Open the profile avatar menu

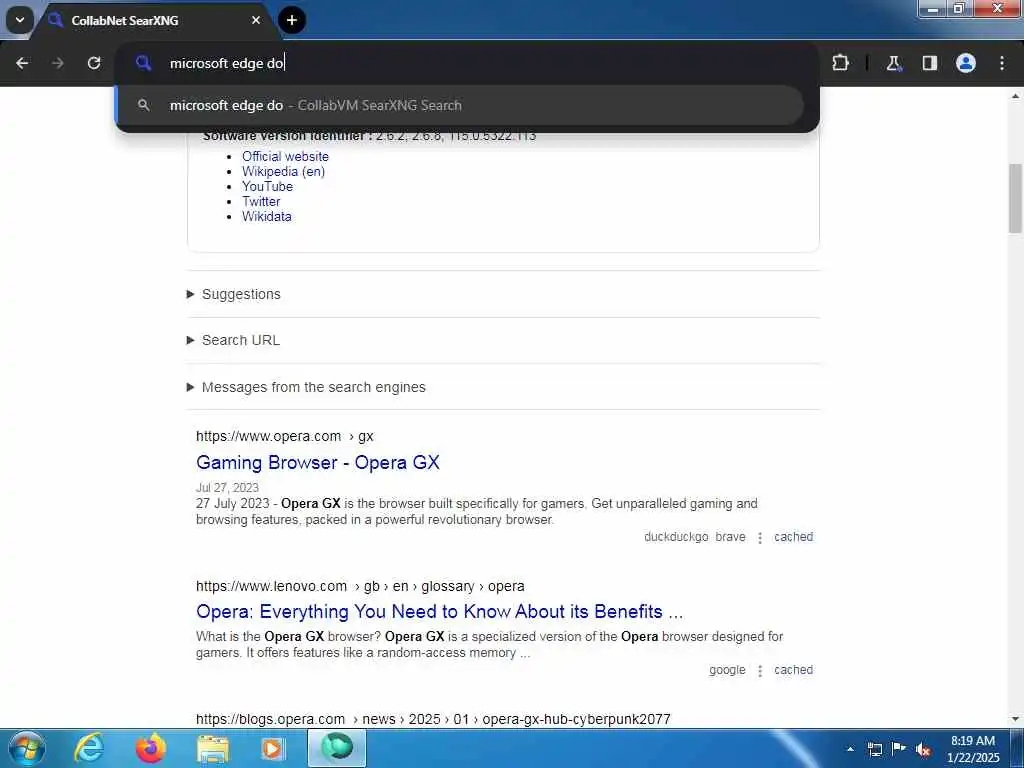click(x=966, y=63)
